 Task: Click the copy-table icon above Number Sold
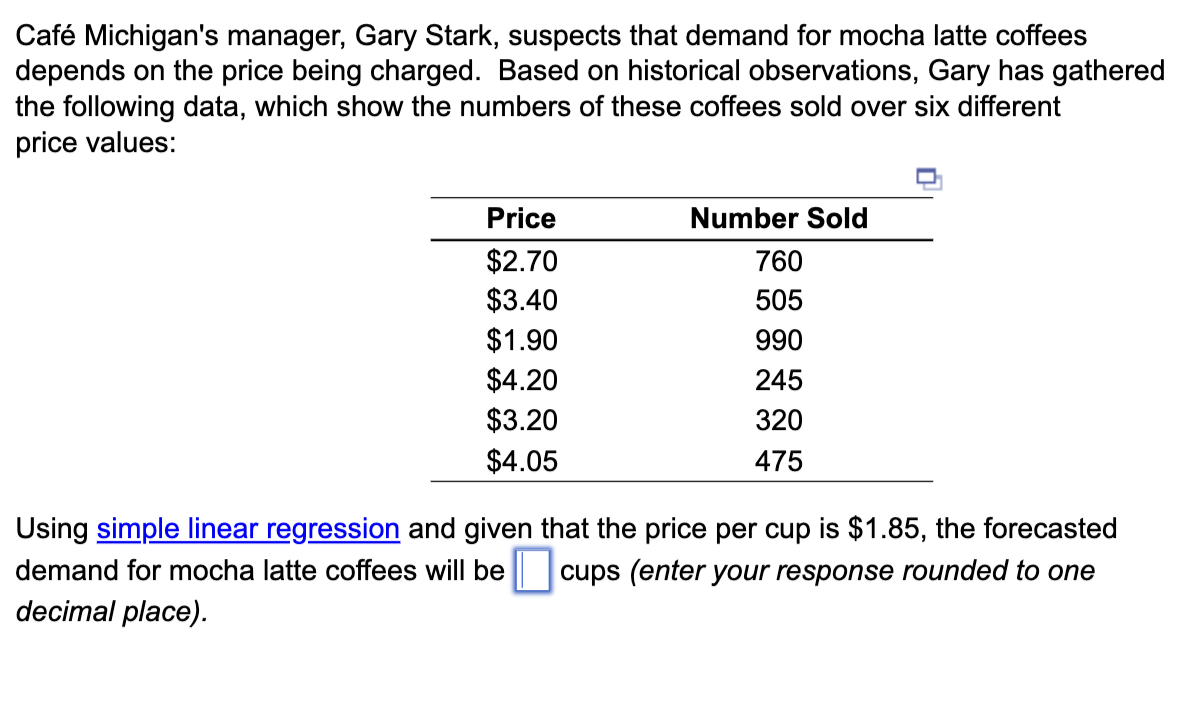[x=928, y=179]
